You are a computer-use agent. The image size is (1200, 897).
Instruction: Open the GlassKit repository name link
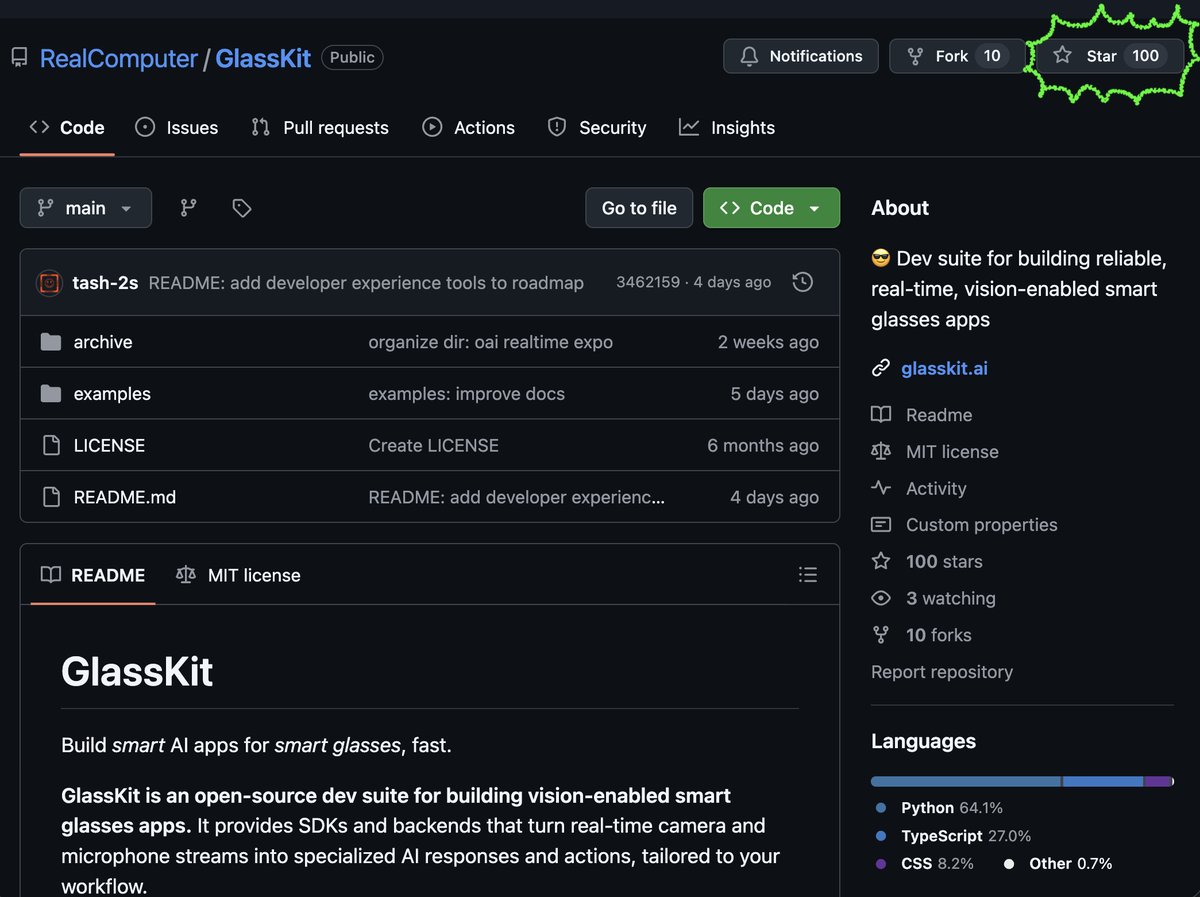click(264, 58)
